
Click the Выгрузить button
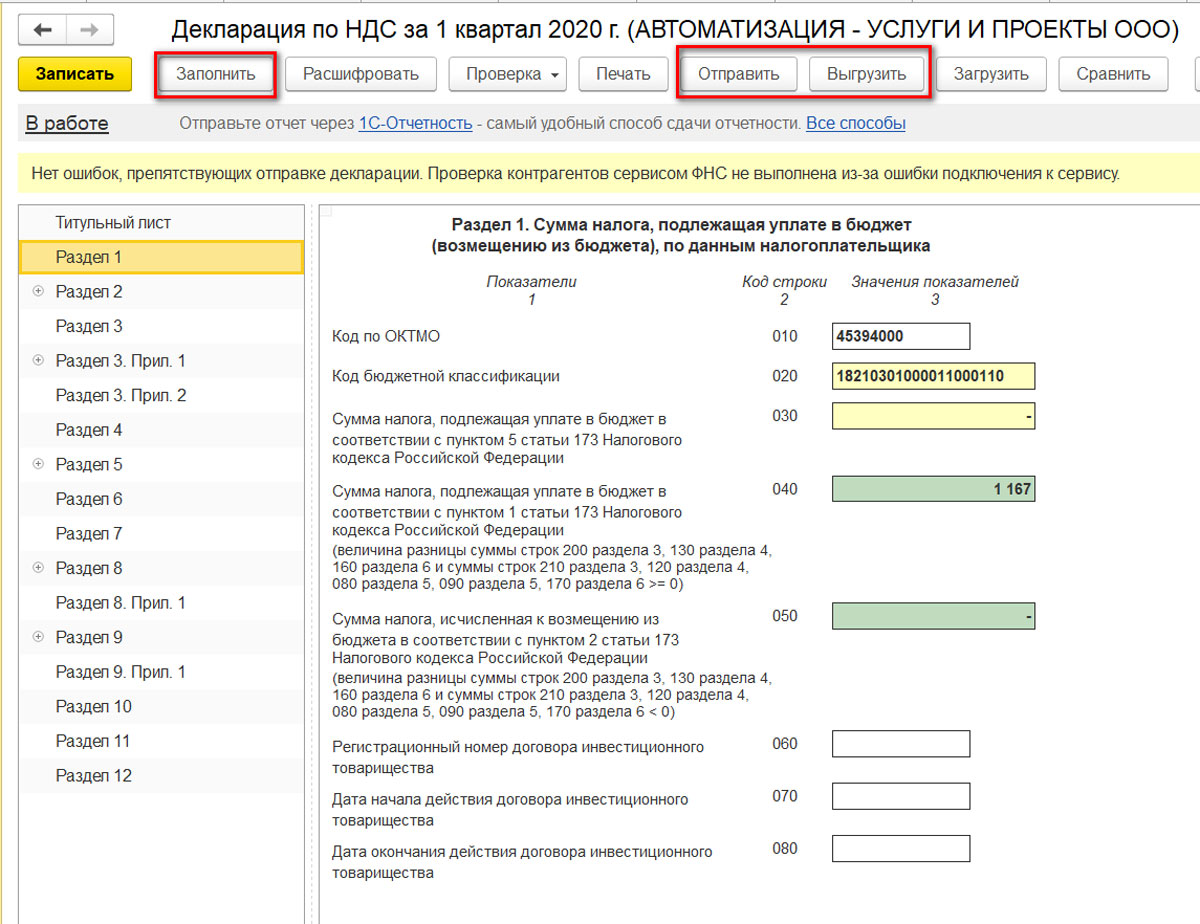[866, 74]
